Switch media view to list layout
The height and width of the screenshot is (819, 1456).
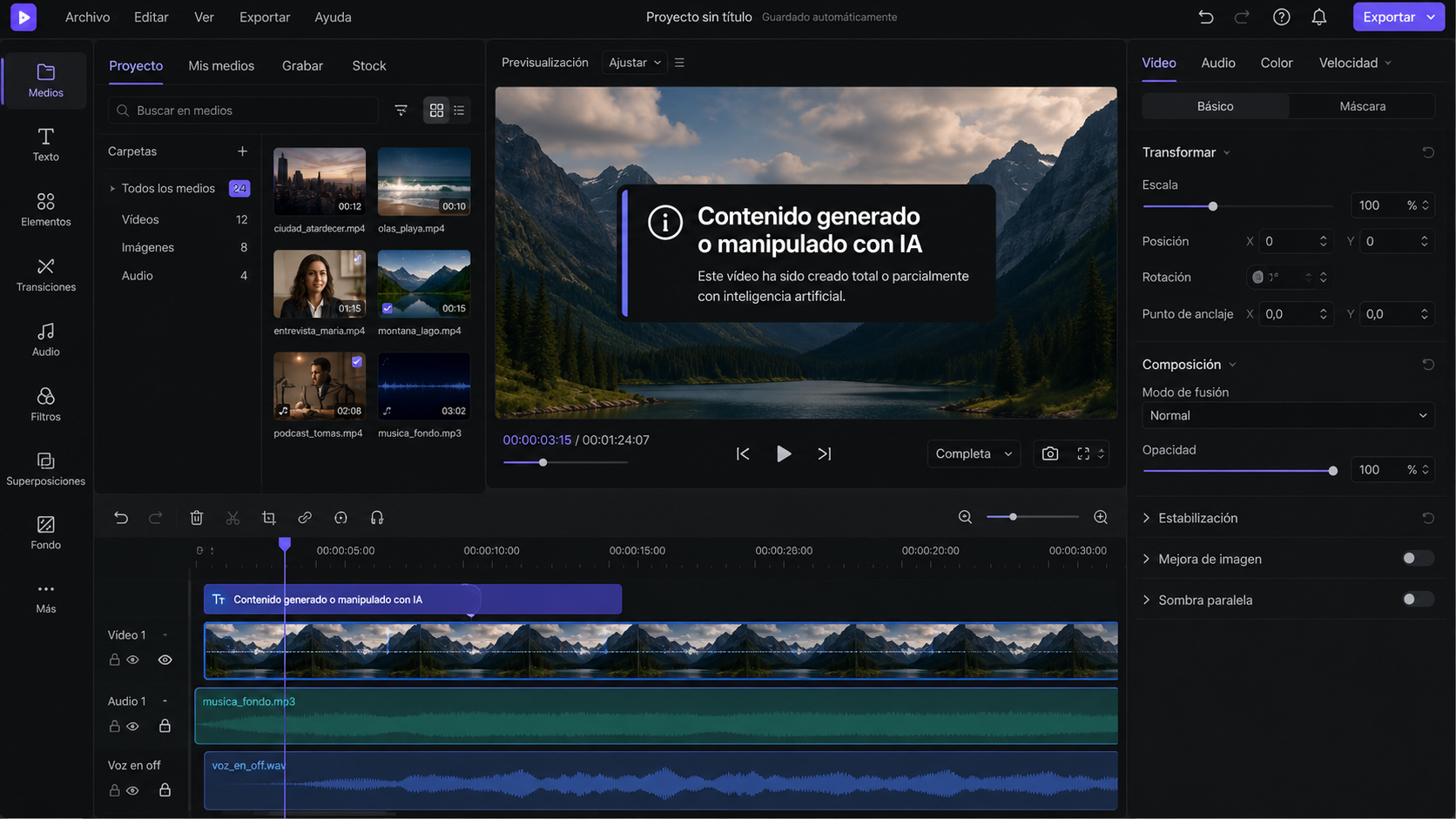point(459,111)
